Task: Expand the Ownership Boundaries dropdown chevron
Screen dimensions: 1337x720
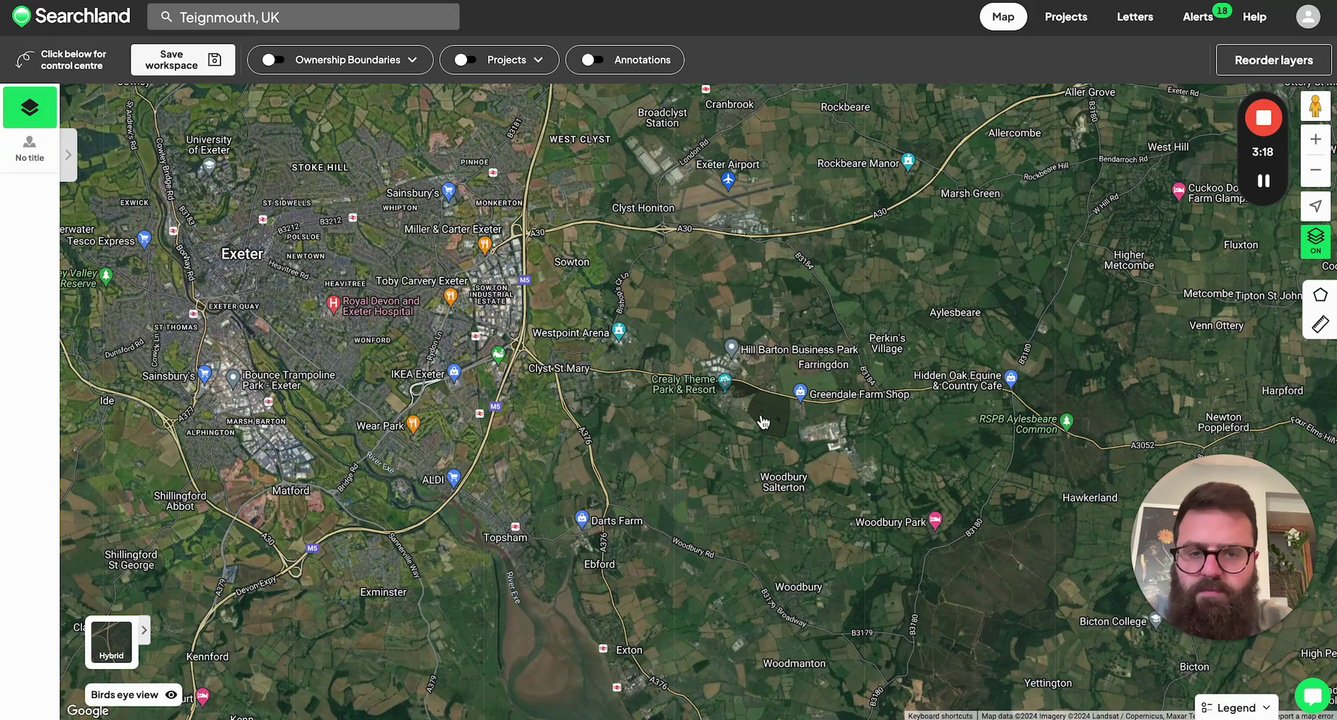Action: (x=412, y=60)
